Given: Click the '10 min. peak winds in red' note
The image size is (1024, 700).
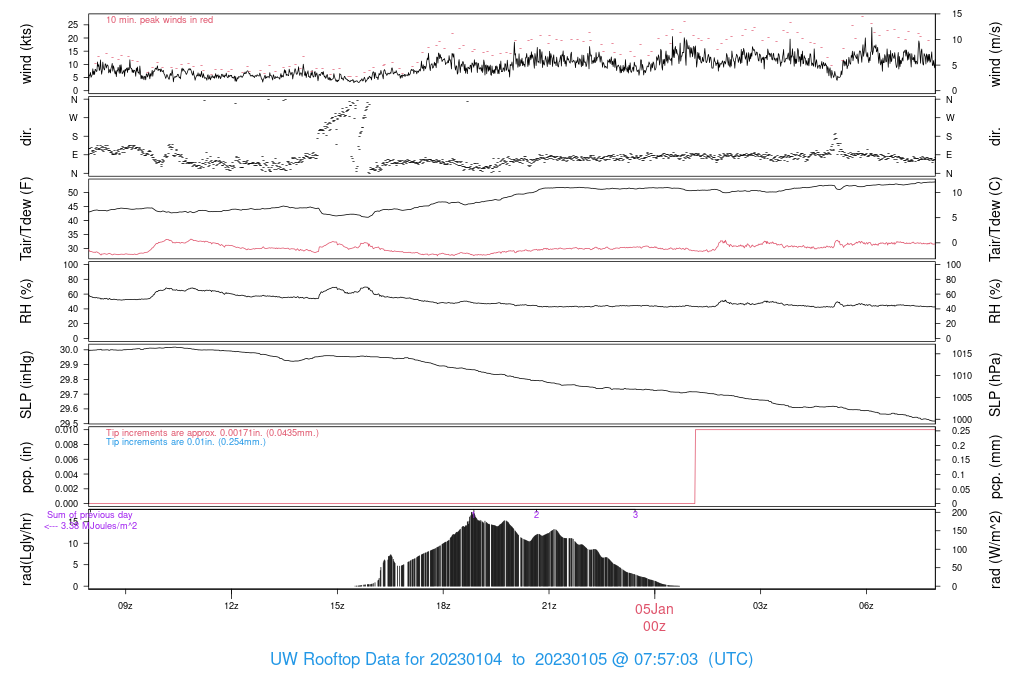Looking at the screenshot, I should (159, 20).
